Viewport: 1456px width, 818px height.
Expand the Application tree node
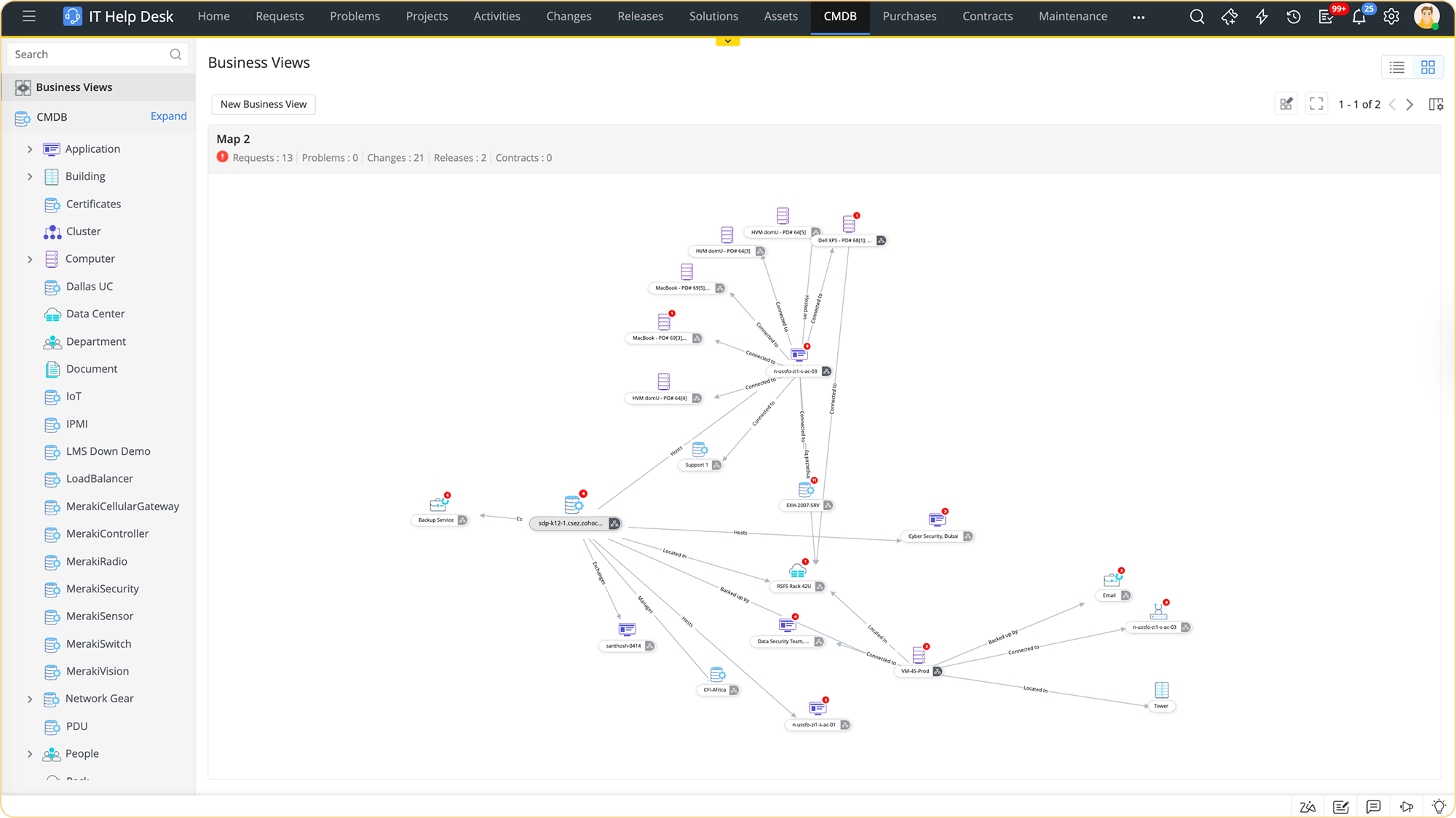30,149
